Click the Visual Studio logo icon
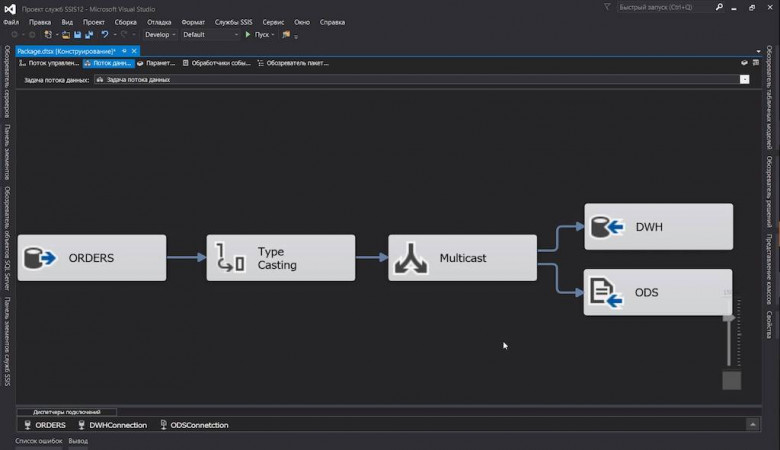 [10, 9]
